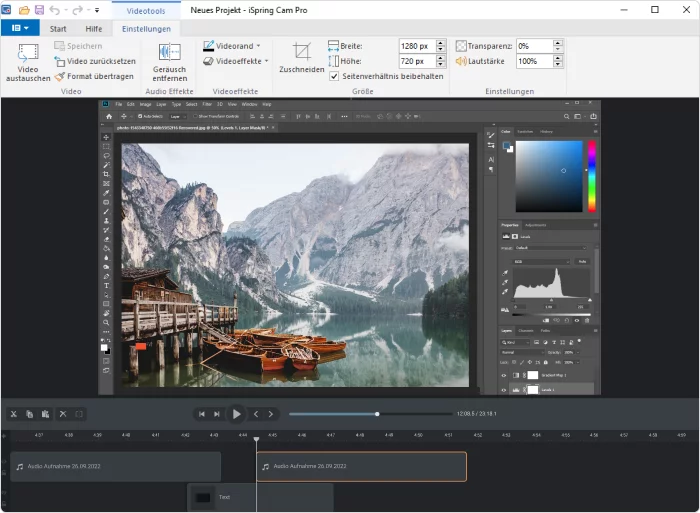Click the open folder icon in title bar
The height and width of the screenshot is (513, 700).
tap(24, 10)
